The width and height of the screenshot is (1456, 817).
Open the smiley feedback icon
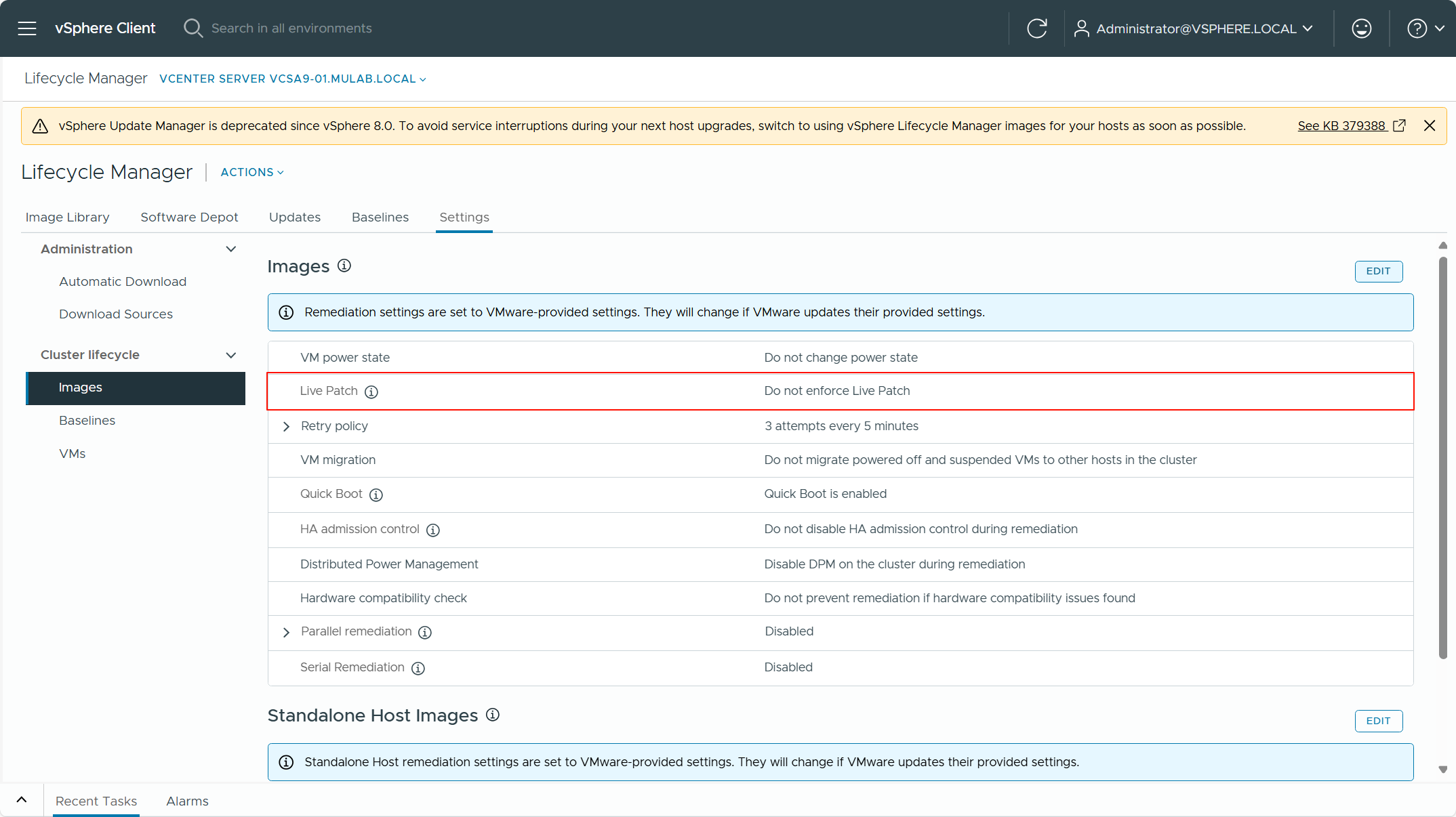1361,28
